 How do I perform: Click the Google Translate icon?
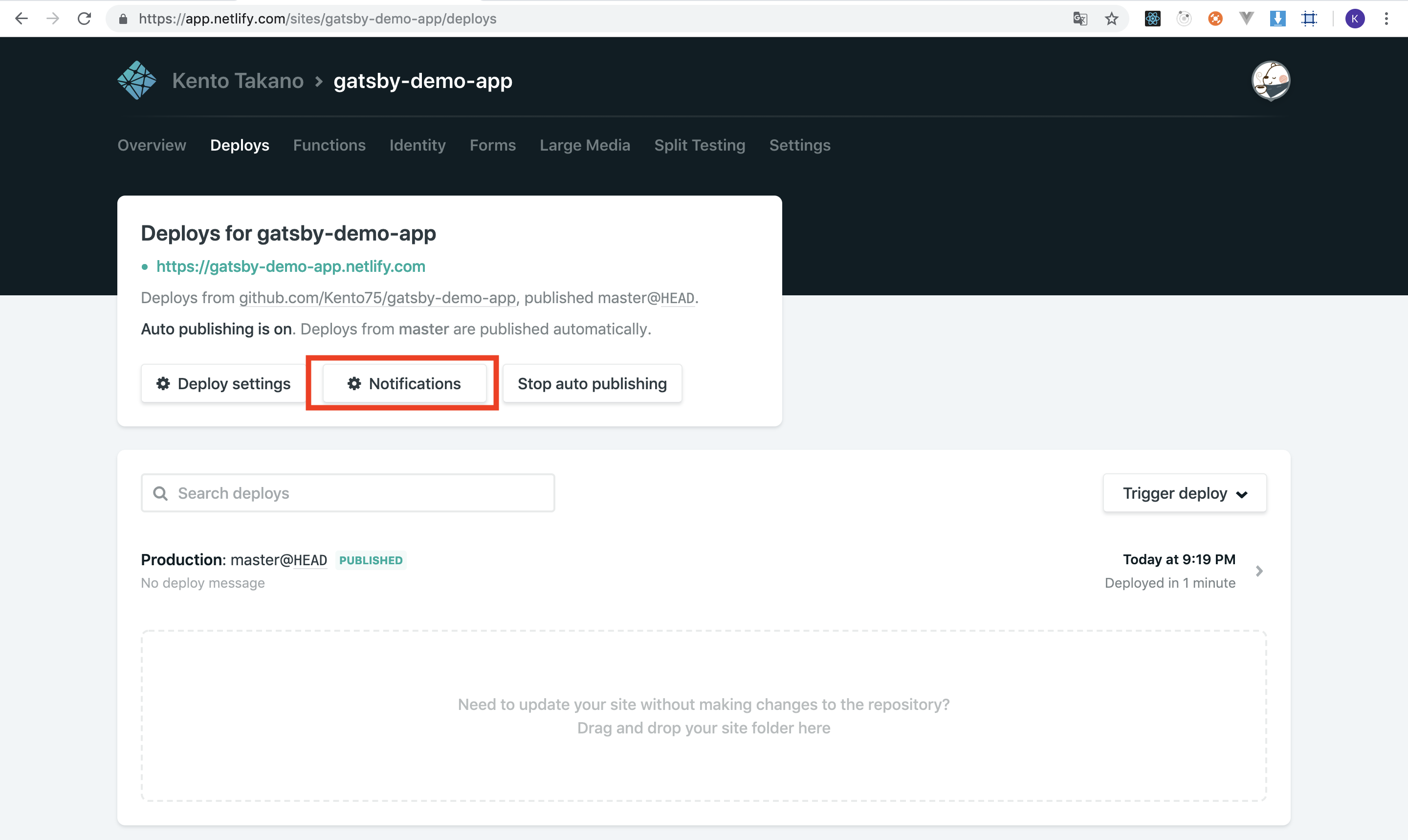tap(1080, 19)
